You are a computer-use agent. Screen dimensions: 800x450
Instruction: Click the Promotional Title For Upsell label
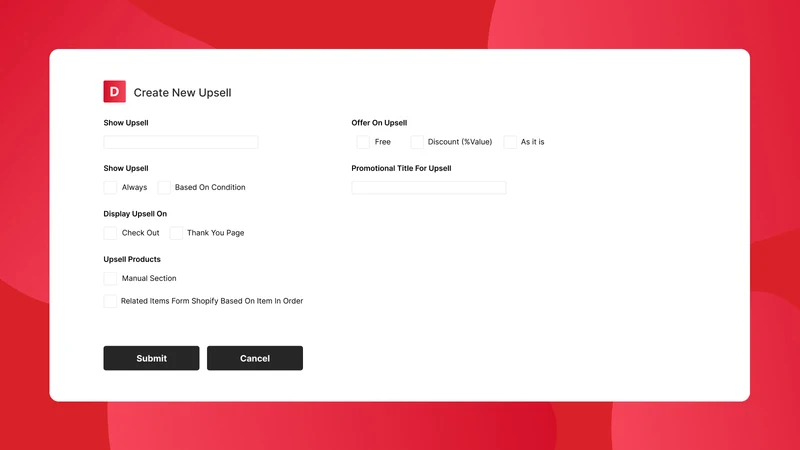(402, 168)
